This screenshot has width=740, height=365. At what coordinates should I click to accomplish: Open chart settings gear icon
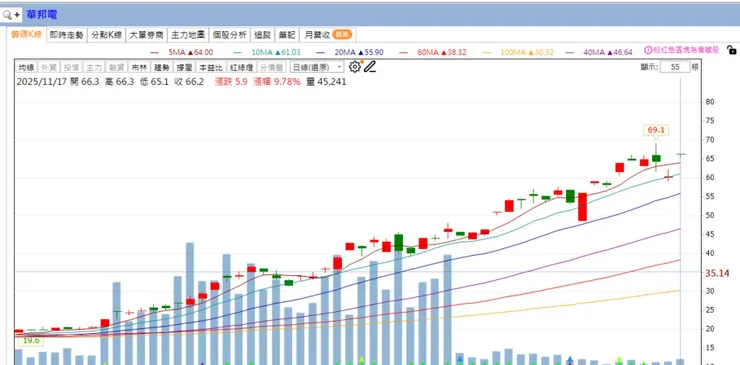click(x=354, y=67)
